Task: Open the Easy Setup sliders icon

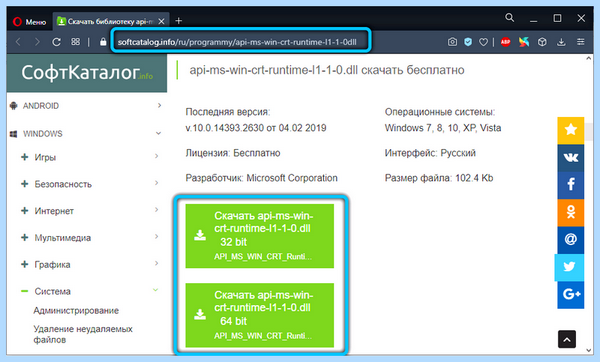Action: [580, 42]
